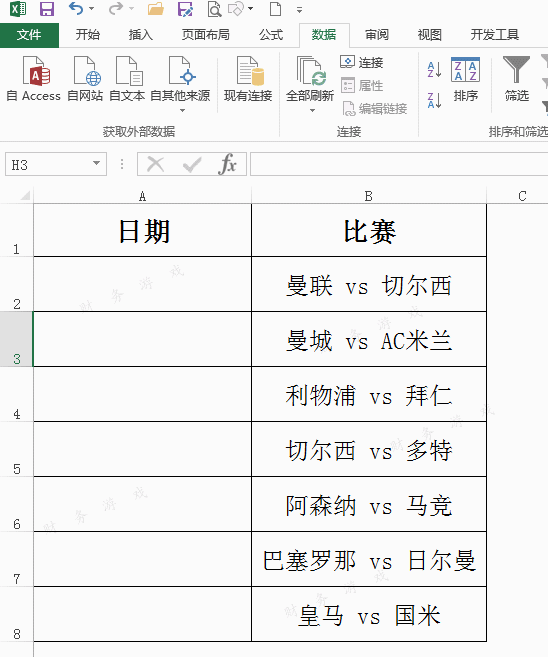Screen dimensions: 548x657
Task: Switch to the 插入 ribbon tab
Action: click(140, 35)
